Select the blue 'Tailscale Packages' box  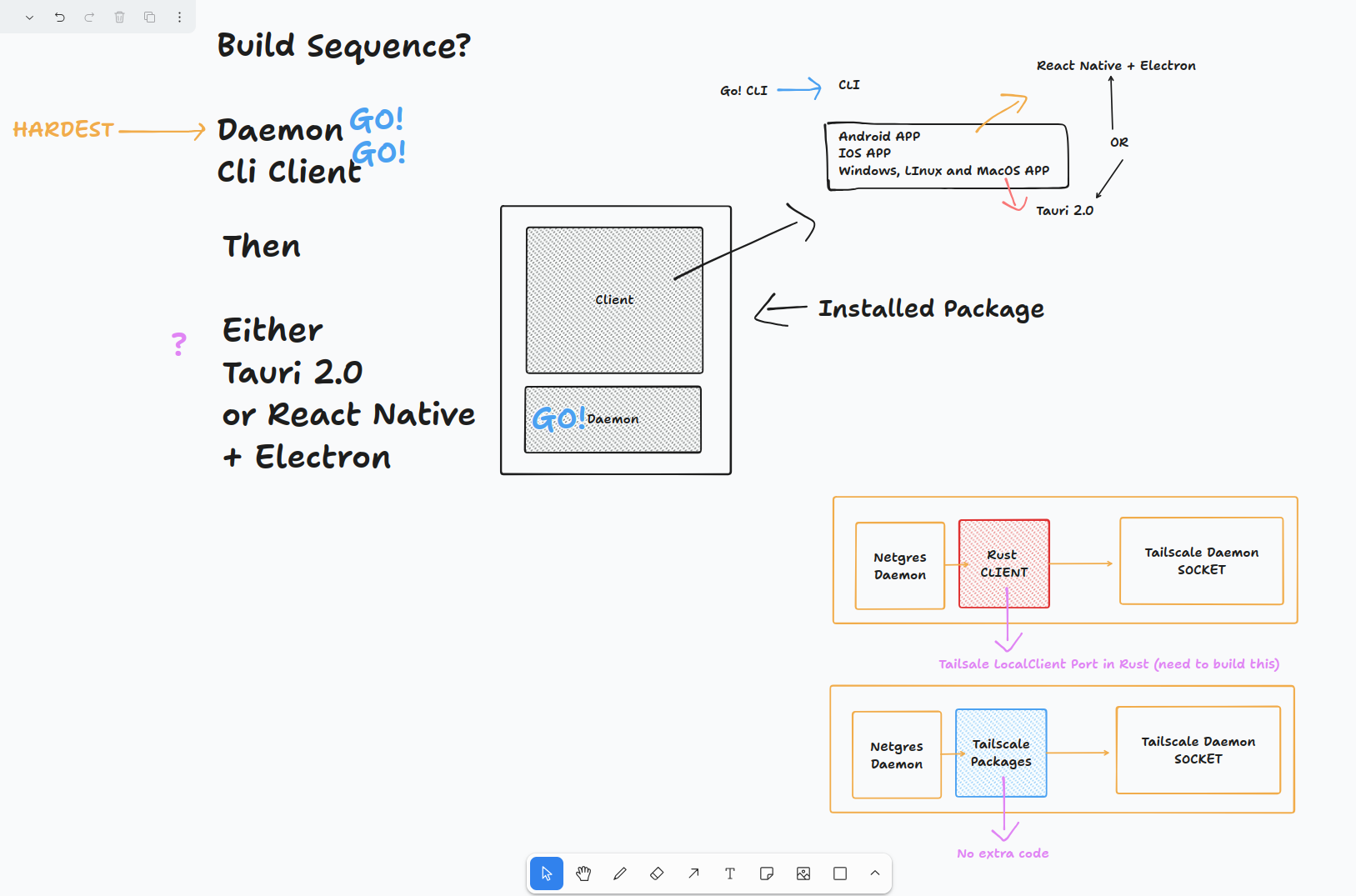pyautogui.click(x=1001, y=753)
